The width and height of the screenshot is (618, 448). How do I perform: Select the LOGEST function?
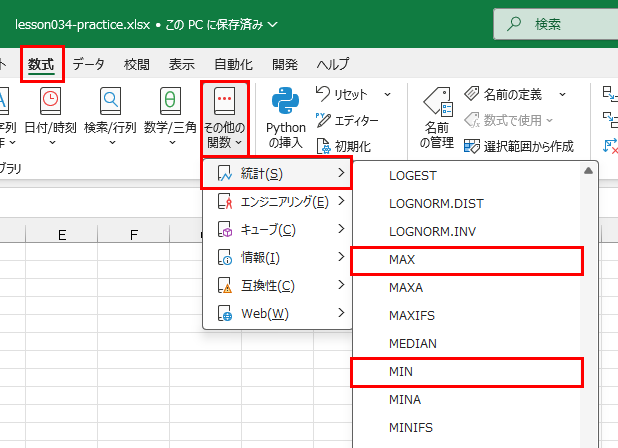pyautogui.click(x=467, y=175)
